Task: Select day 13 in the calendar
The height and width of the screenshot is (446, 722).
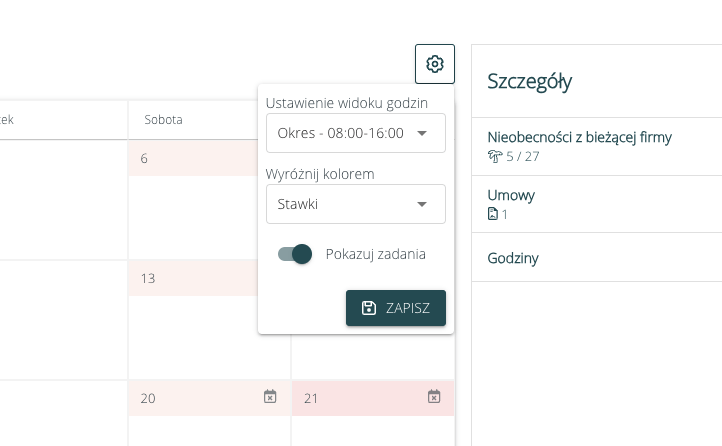Action: point(148,278)
